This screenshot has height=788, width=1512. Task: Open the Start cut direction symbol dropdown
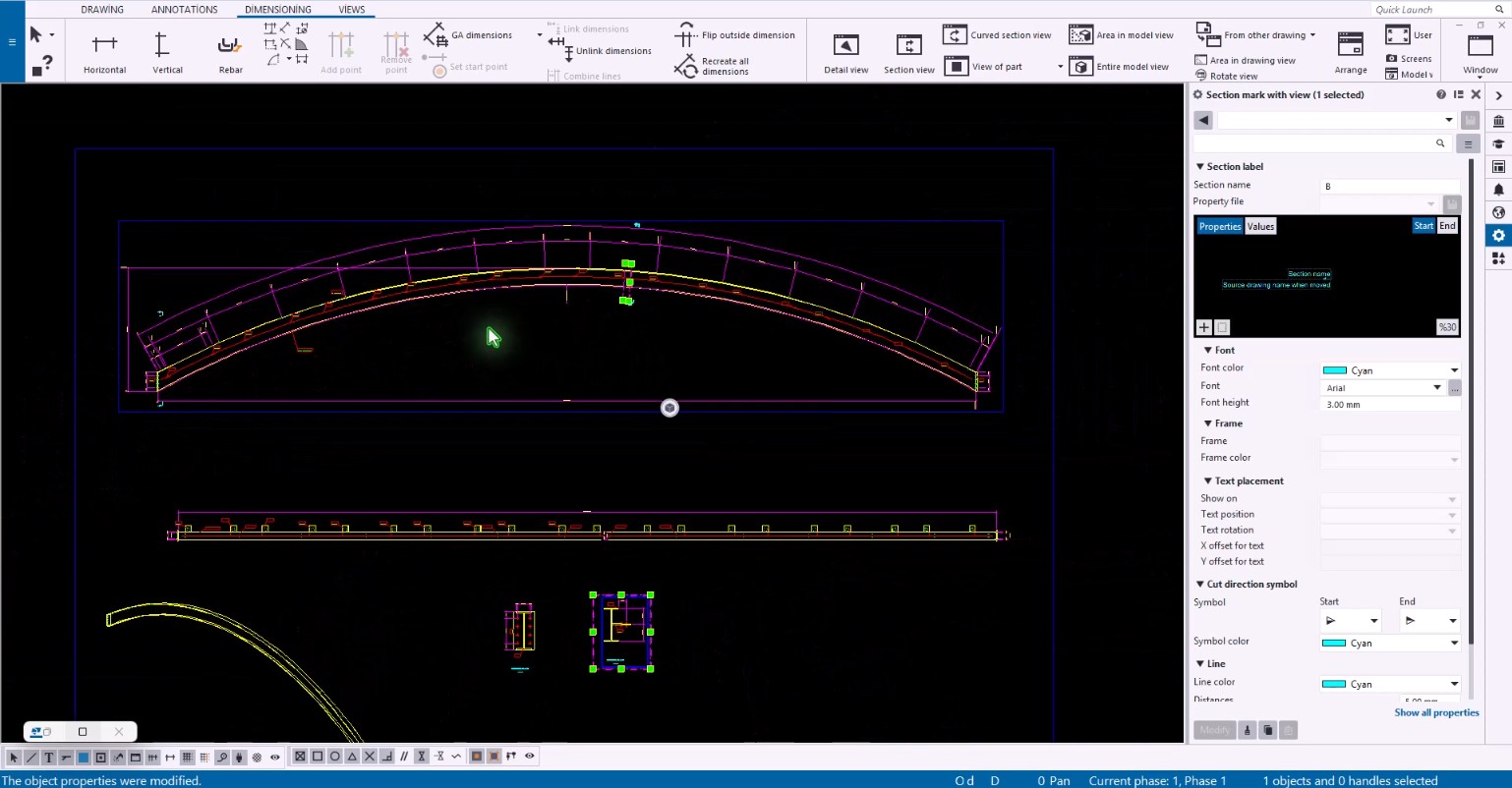(1351, 621)
